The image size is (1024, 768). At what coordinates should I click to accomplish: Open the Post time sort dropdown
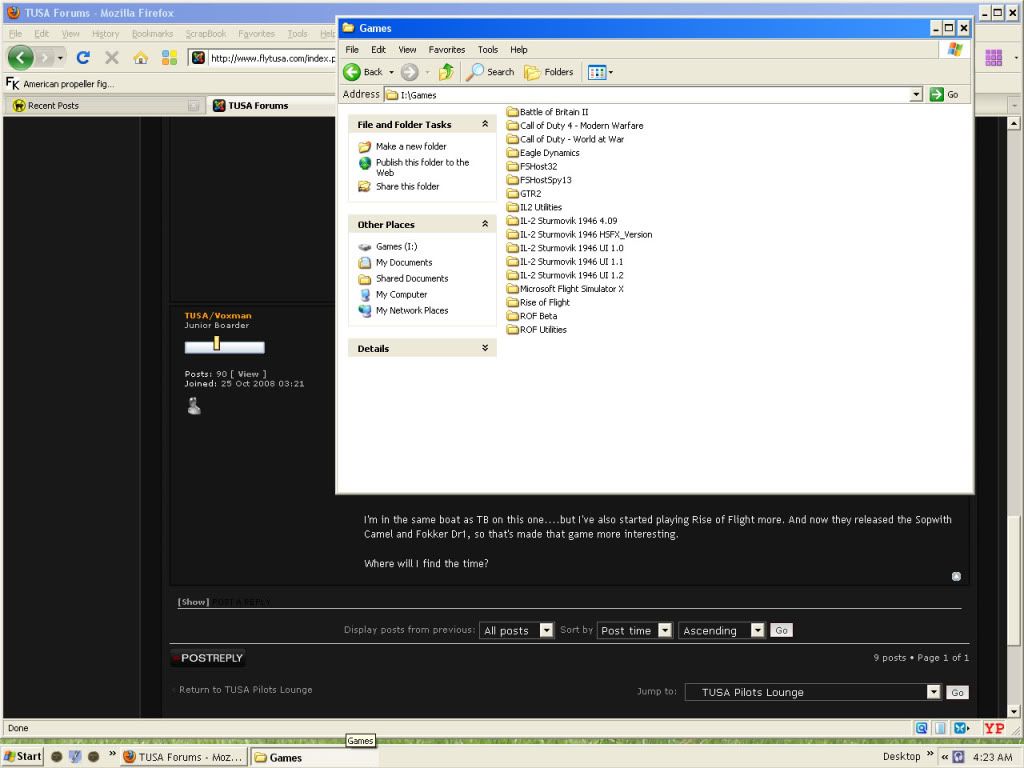pos(635,630)
